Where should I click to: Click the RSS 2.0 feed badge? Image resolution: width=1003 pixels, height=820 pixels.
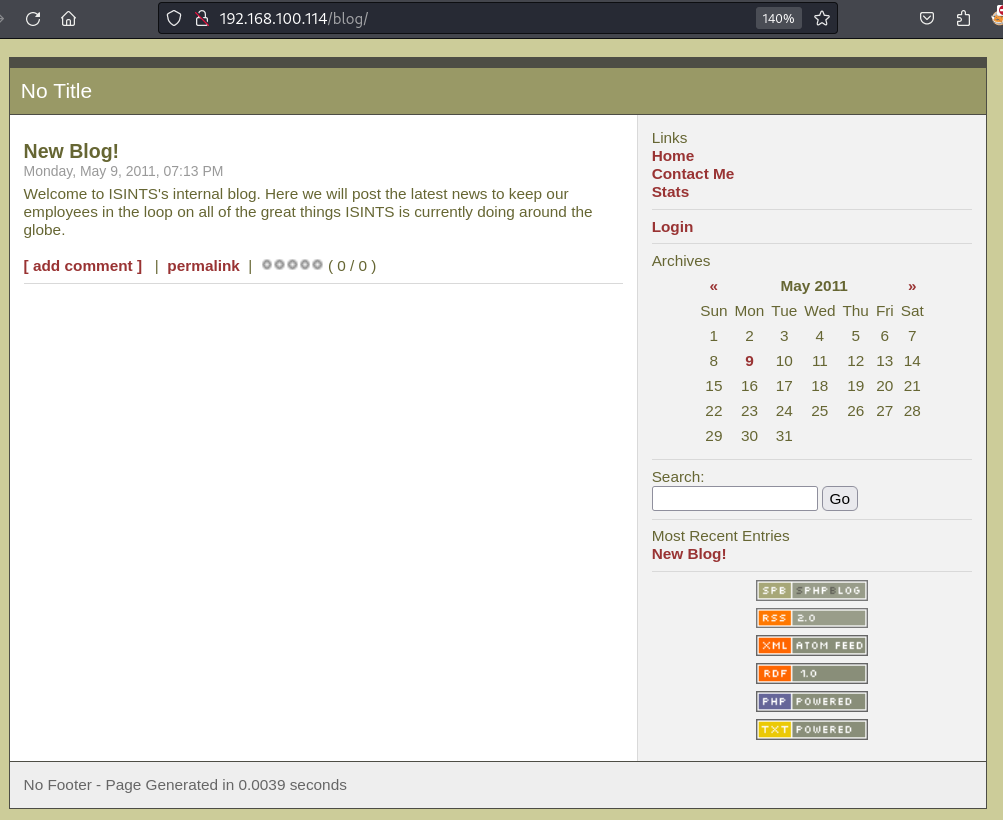(811, 618)
